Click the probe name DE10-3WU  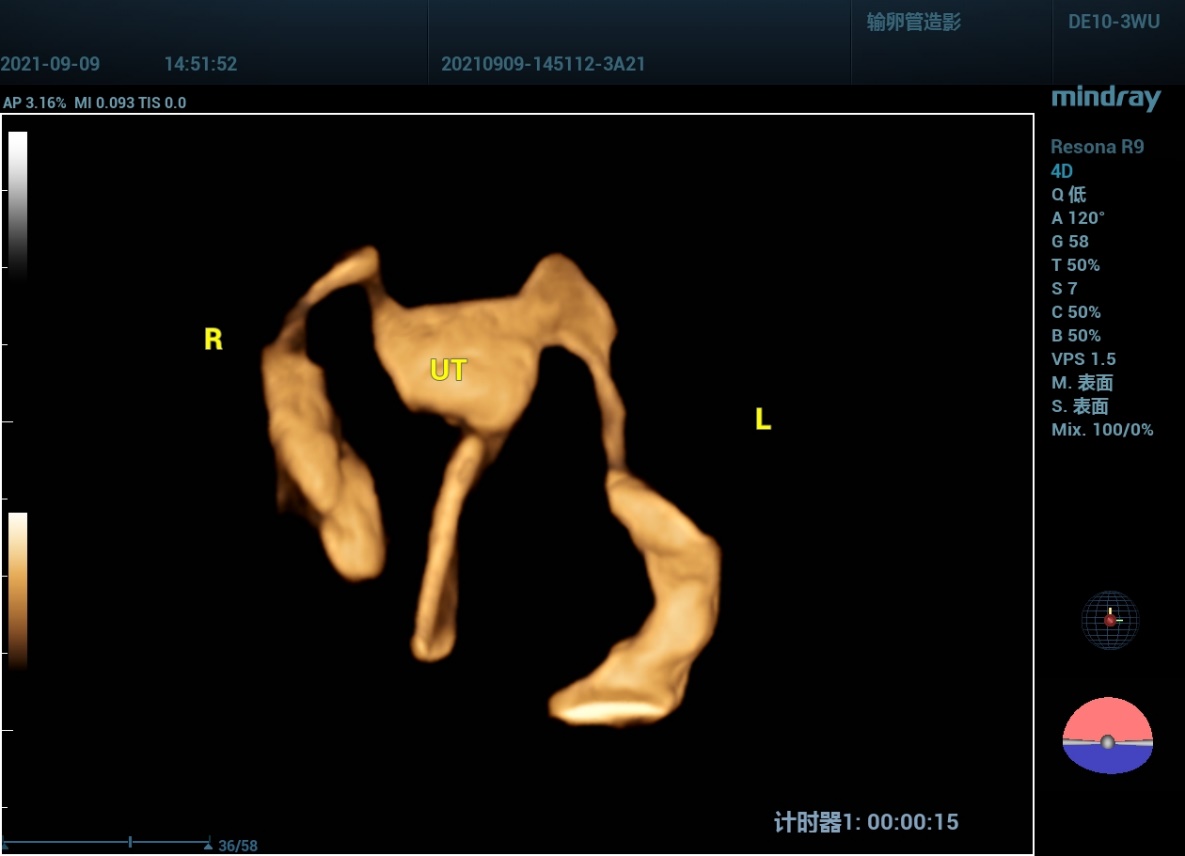[1113, 22]
